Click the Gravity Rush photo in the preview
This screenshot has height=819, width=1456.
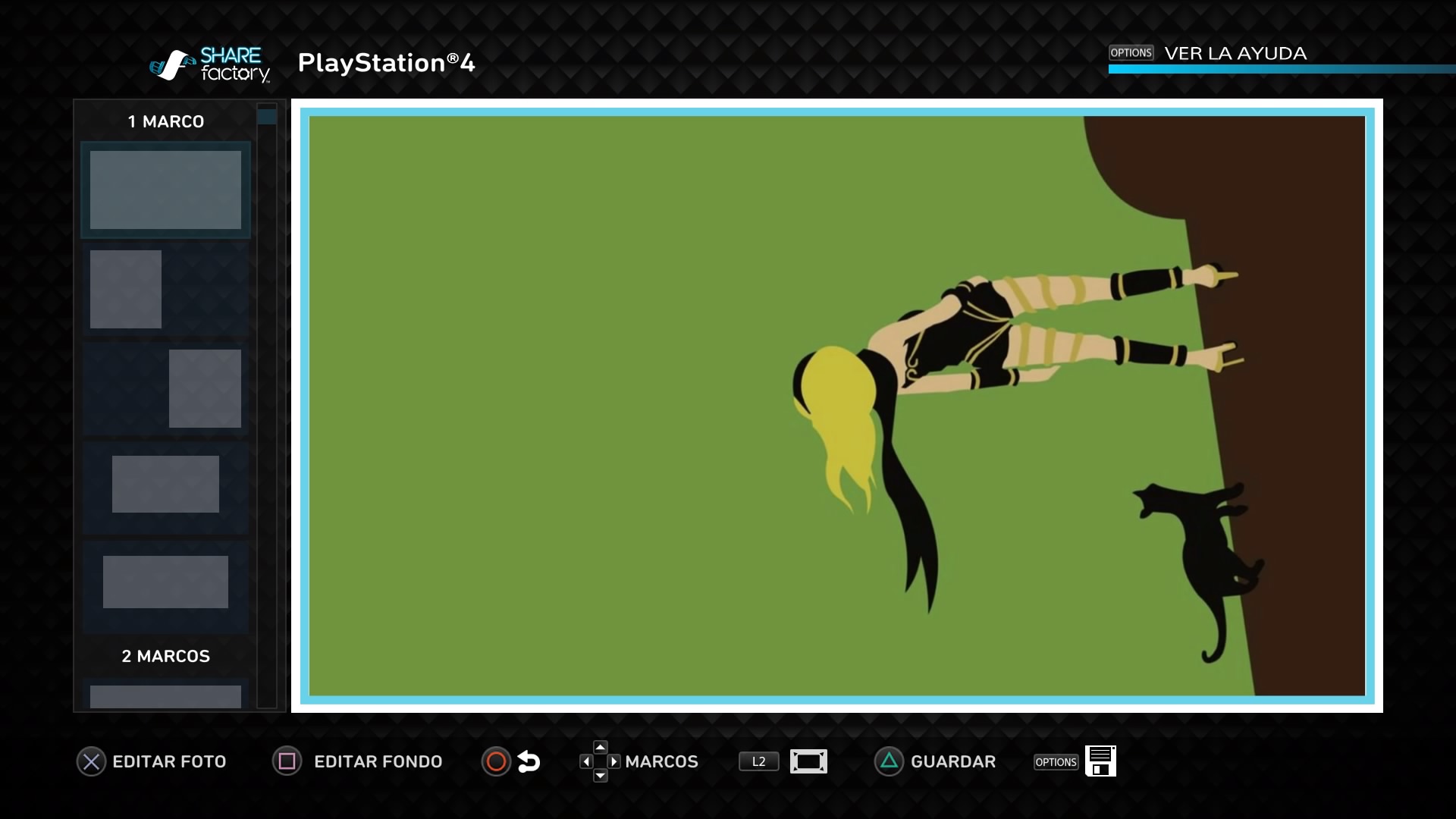click(837, 406)
